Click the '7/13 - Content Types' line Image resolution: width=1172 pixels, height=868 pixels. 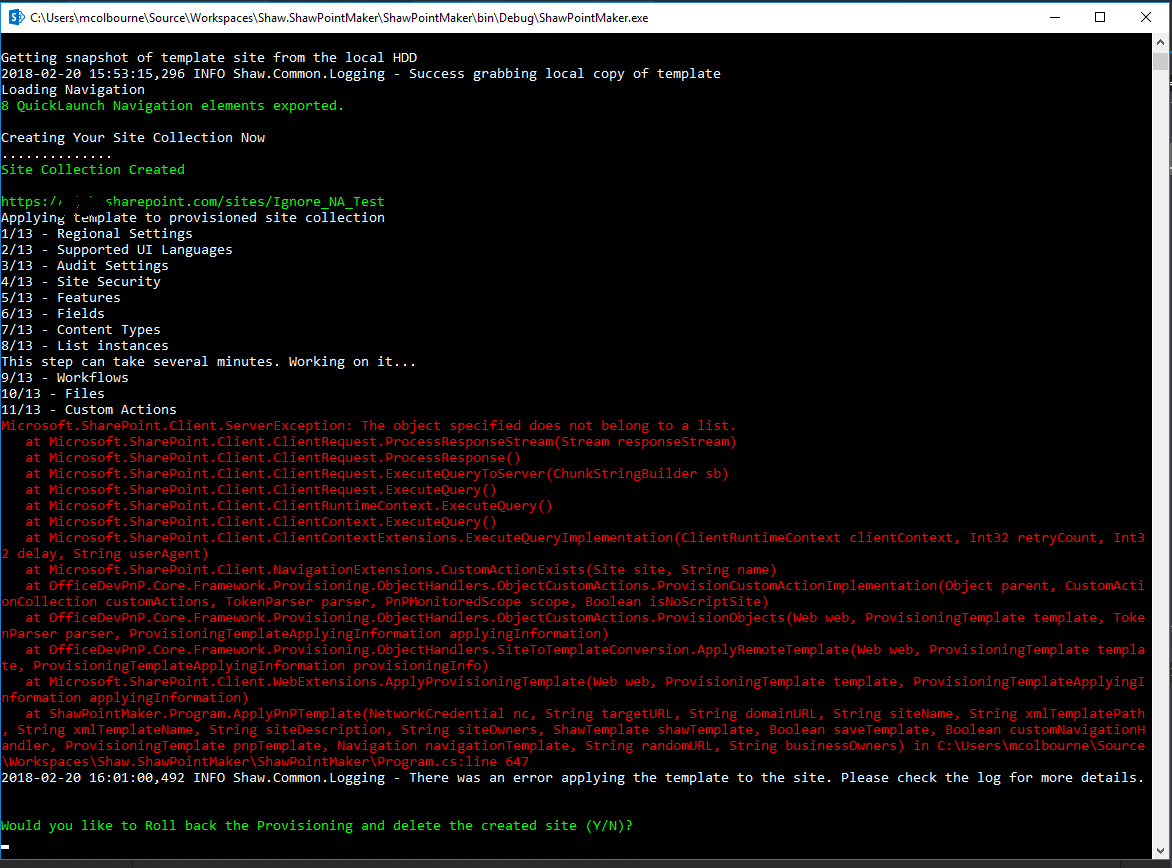tap(81, 330)
